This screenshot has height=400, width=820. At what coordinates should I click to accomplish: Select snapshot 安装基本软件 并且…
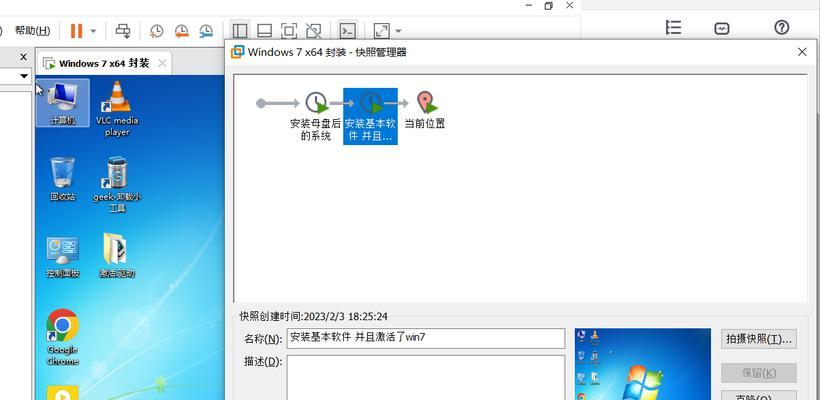tap(370, 116)
